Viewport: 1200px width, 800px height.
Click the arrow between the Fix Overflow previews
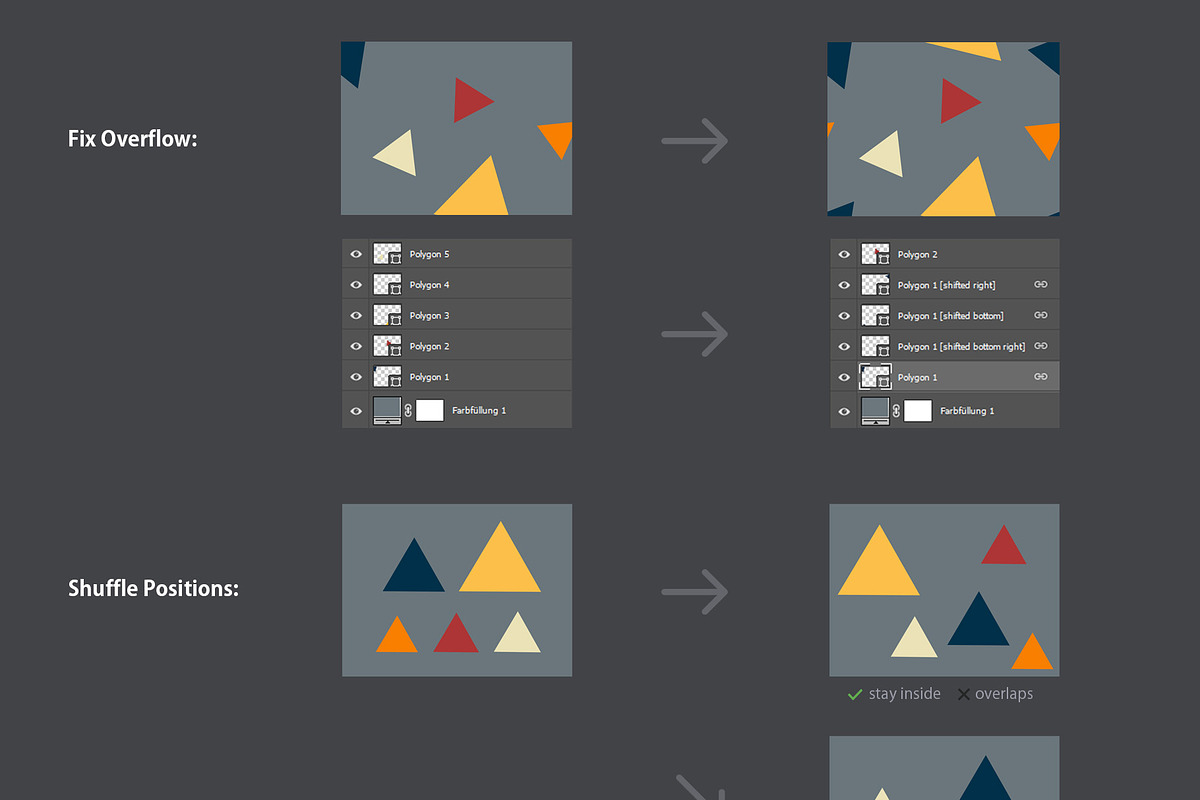695,141
